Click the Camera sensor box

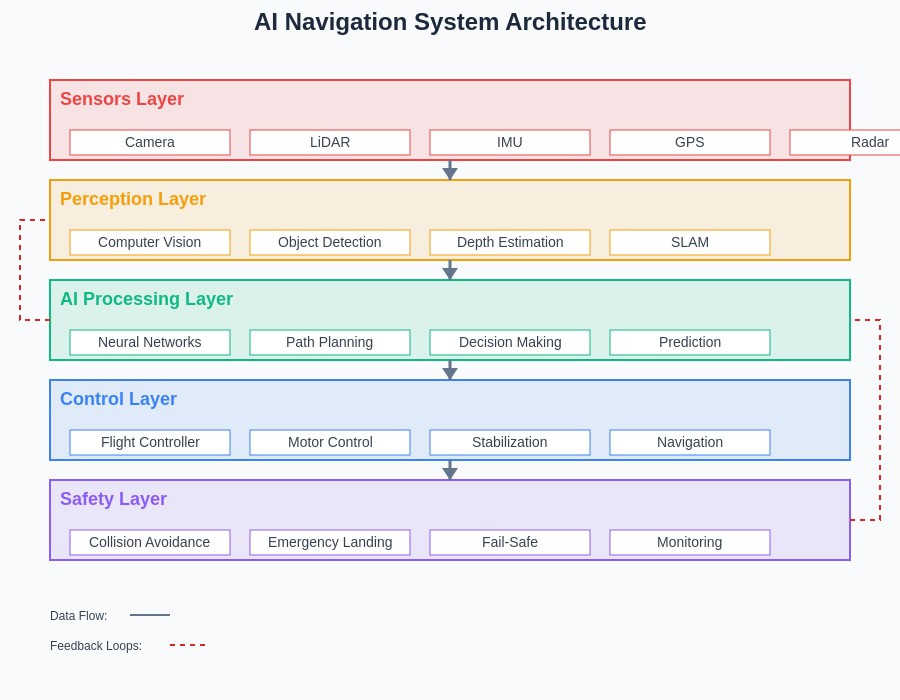point(150,142)
